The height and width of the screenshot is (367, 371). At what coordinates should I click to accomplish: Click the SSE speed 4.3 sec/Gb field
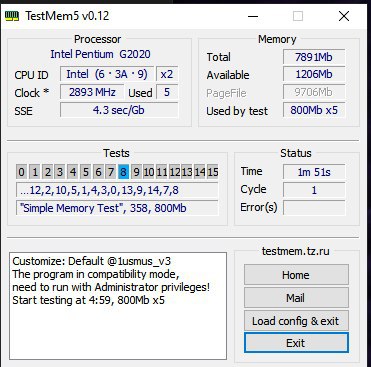[119, 110]
